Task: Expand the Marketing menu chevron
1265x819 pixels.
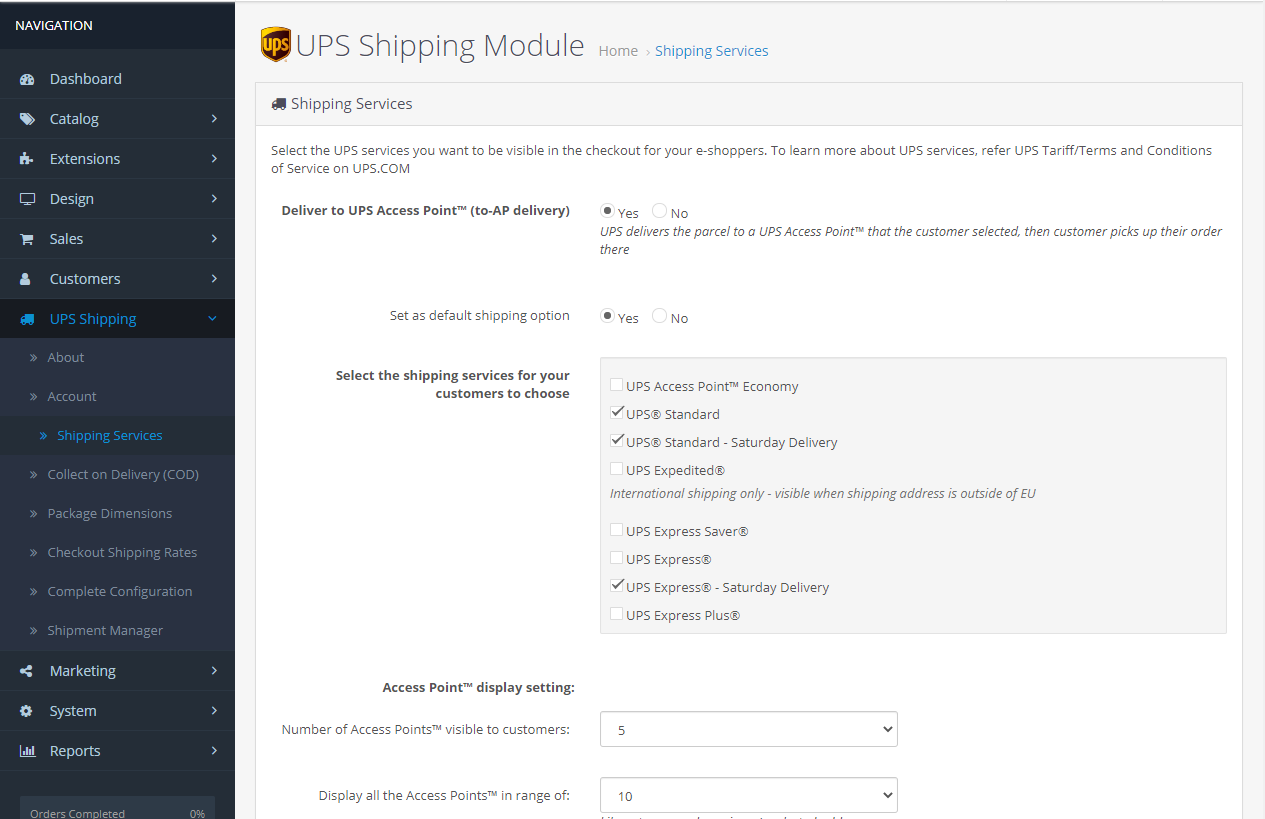Action: [214, 670]
